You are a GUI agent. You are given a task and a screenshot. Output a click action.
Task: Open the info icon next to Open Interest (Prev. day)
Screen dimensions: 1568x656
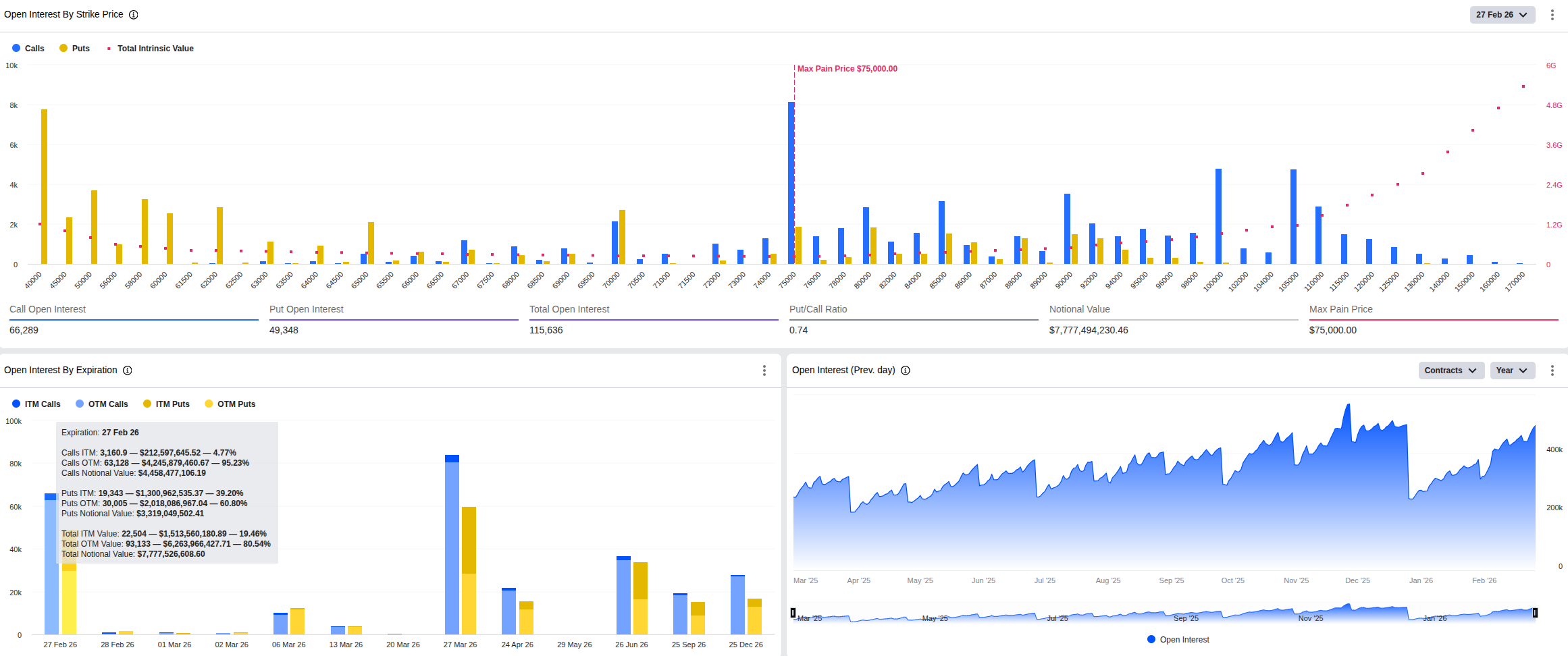click(x=905, y=370)
